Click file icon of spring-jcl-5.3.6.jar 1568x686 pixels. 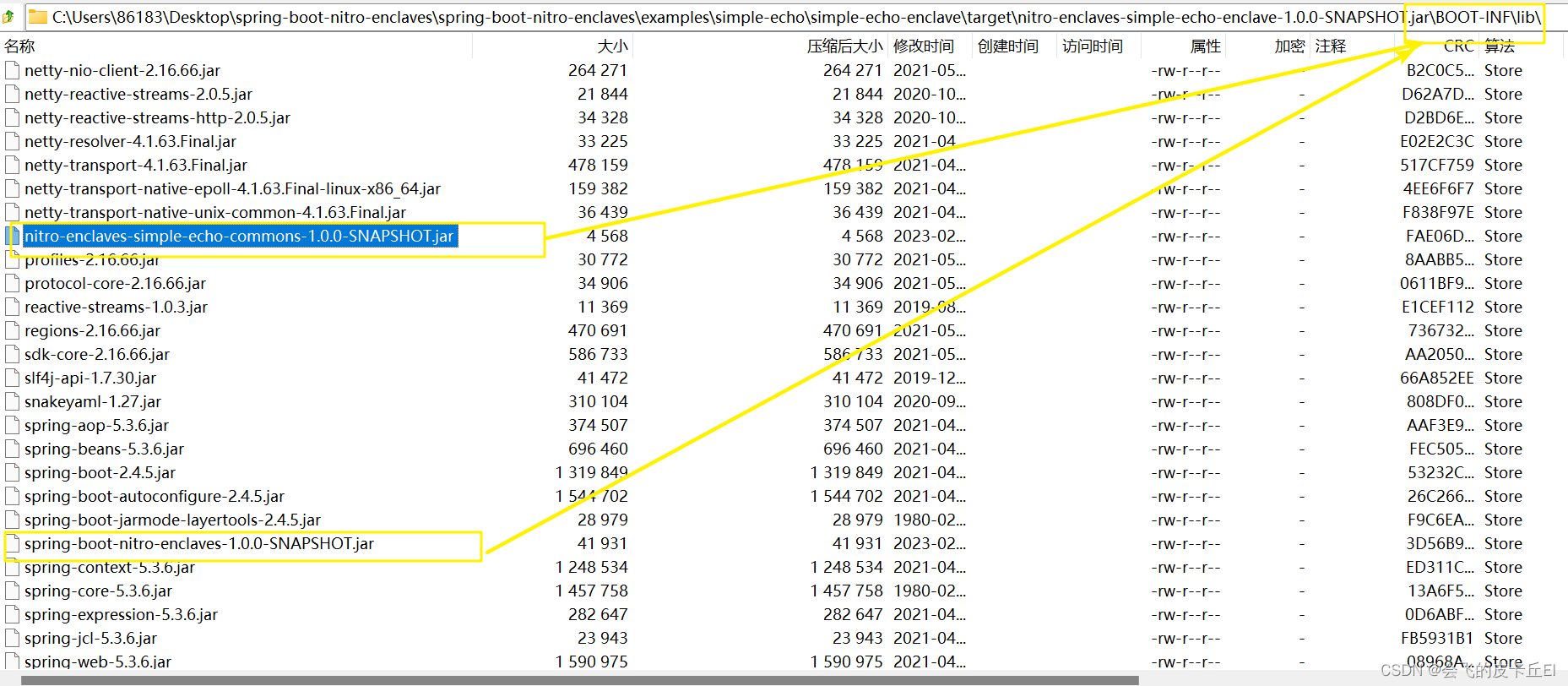tap(12, 638)
